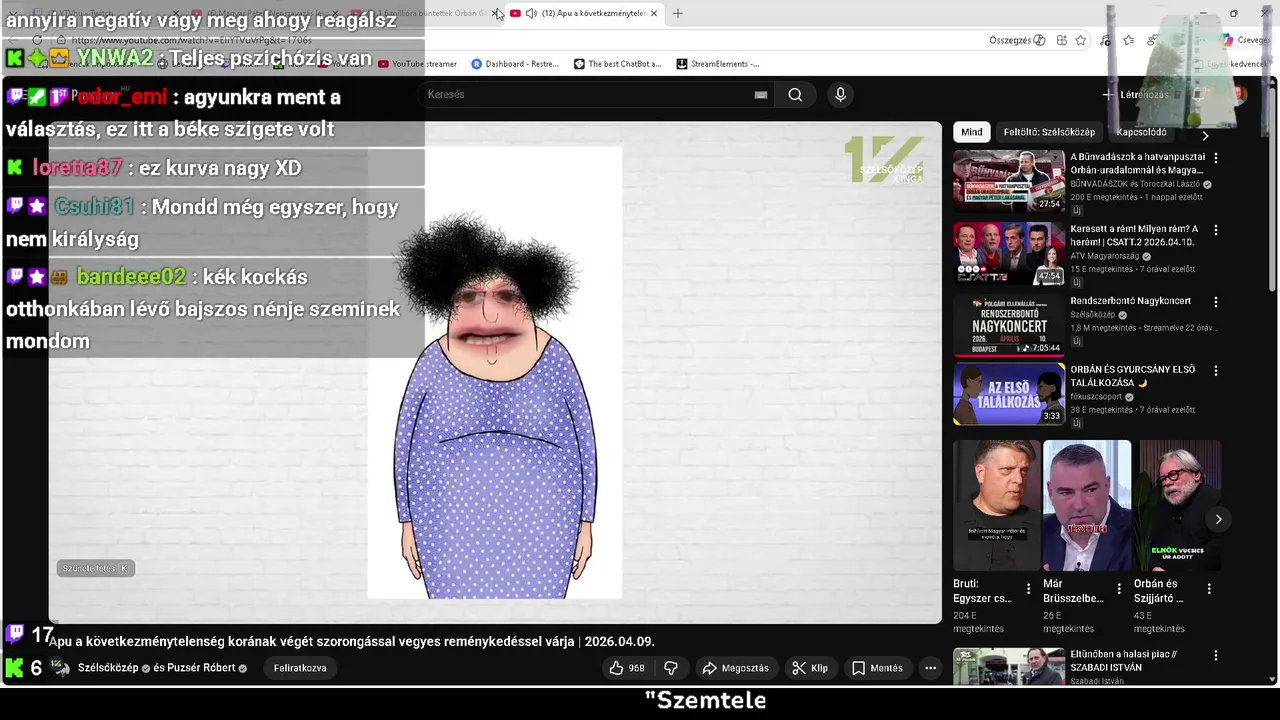Advance the shorts shelf with next arrow
Image resolution: width=1280 pixels, height=720 pixels.
click(x=1218, y=519)
